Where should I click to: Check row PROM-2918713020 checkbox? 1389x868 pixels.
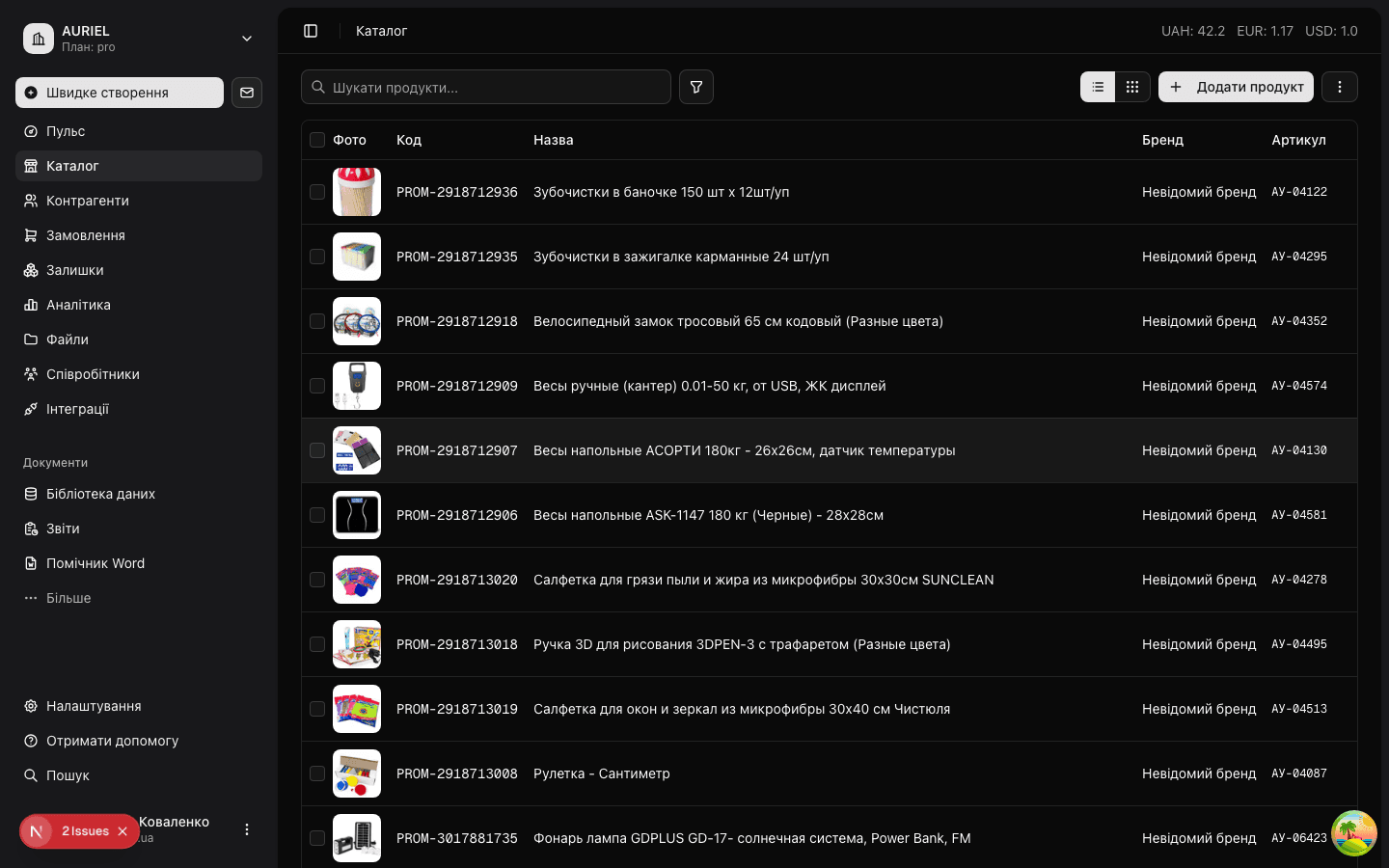[317, 580]
